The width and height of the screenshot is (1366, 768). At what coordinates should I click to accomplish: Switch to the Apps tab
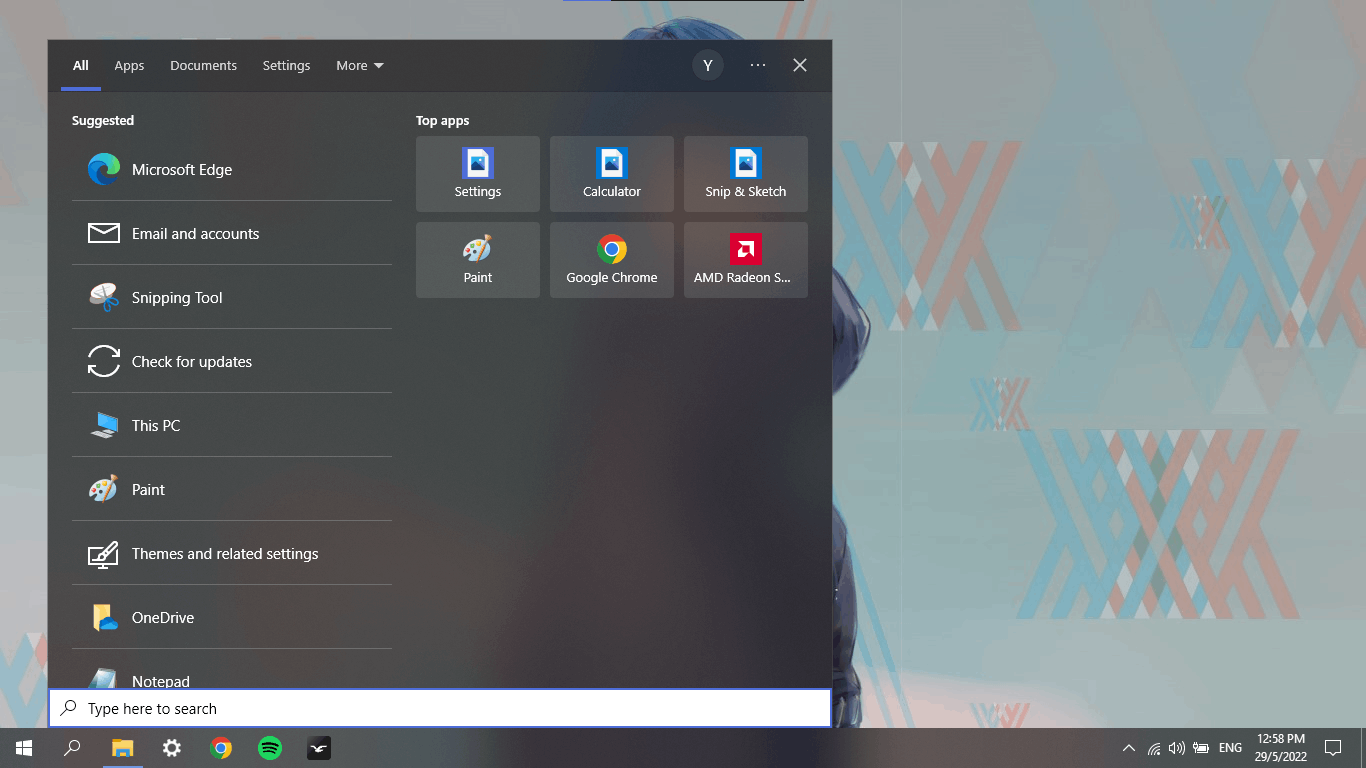pos(129,65)
